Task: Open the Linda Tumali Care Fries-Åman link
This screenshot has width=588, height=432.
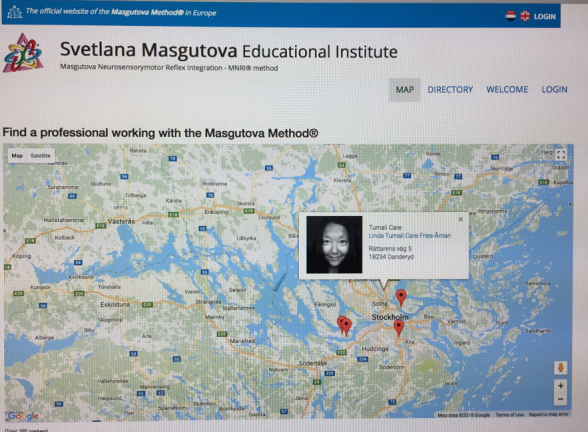Action: tap(410, 236)
